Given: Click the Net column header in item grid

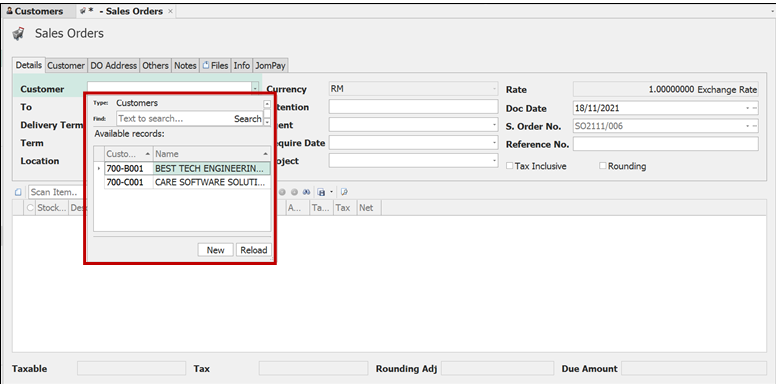Looking at the screenshot, I should click(369, 208).
